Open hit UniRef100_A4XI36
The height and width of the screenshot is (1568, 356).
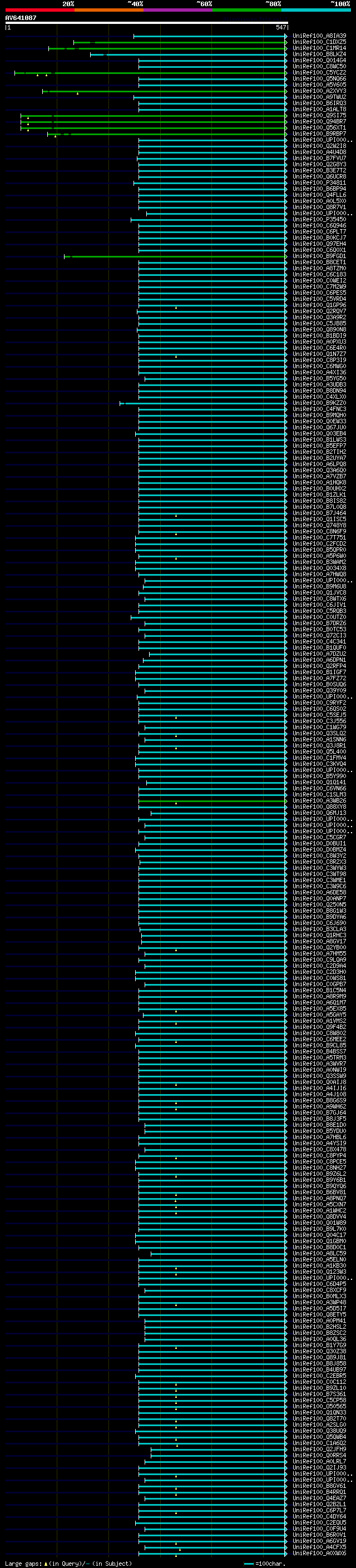pos(319,373)
